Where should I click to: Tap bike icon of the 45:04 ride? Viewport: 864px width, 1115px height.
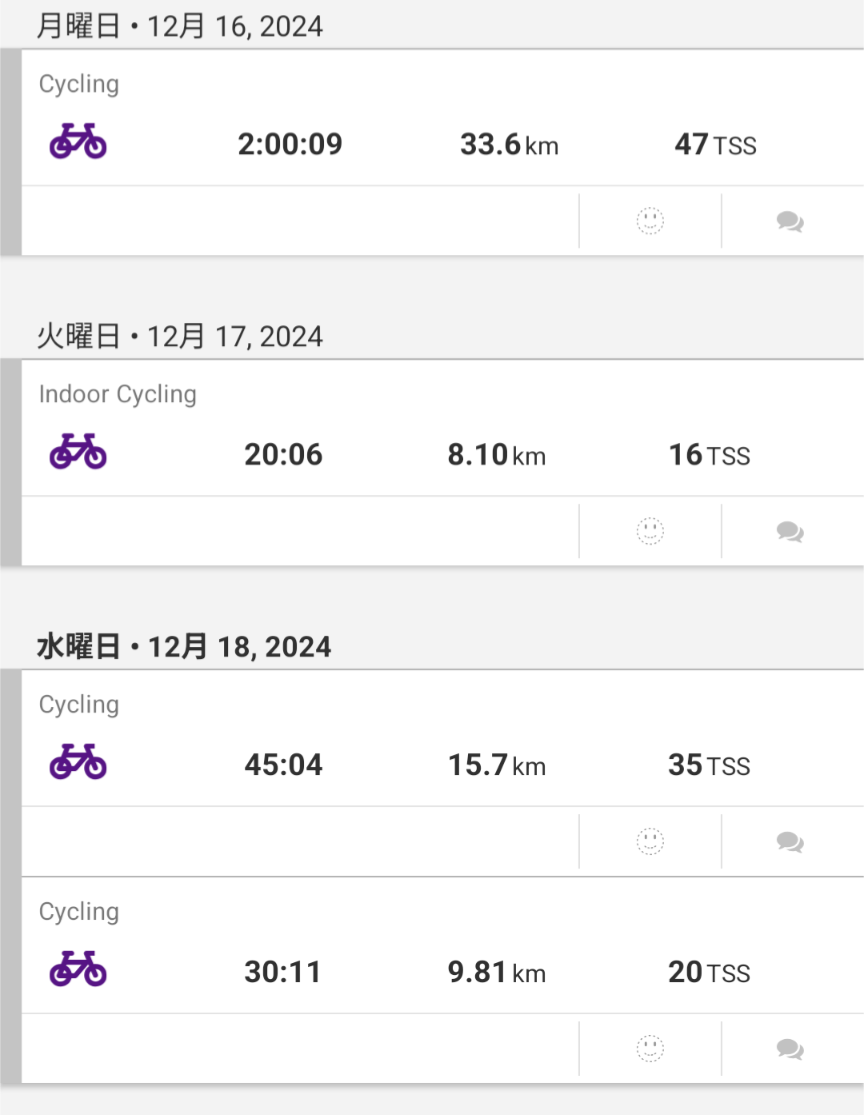[78, 763]
